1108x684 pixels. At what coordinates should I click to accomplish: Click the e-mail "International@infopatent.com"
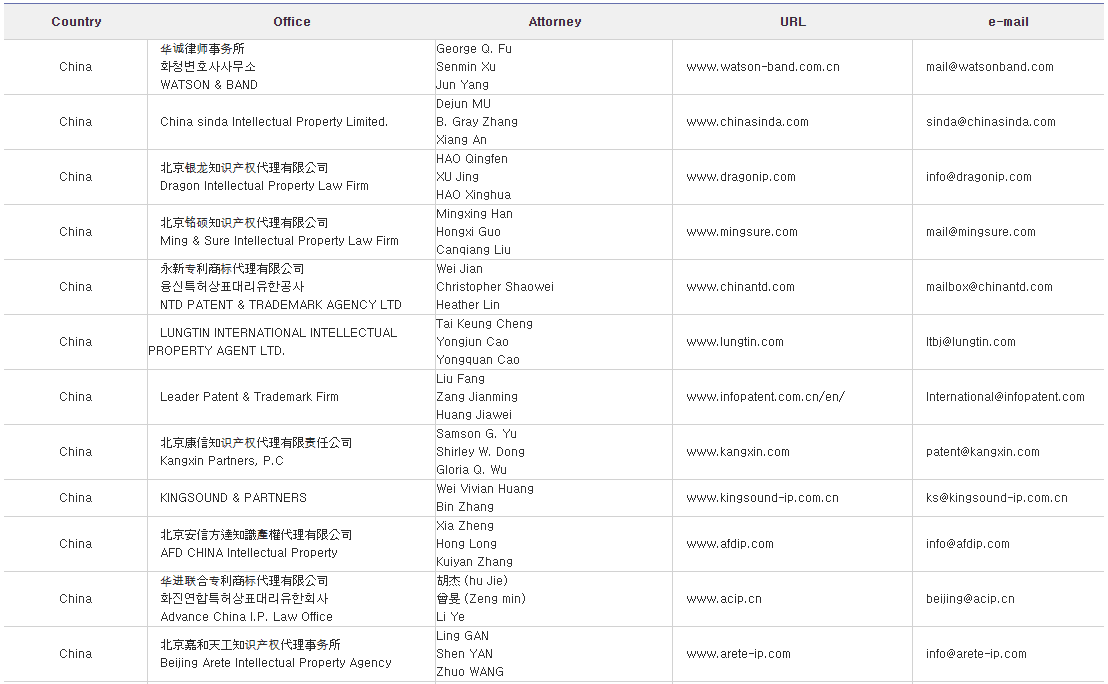[1006, 398]
